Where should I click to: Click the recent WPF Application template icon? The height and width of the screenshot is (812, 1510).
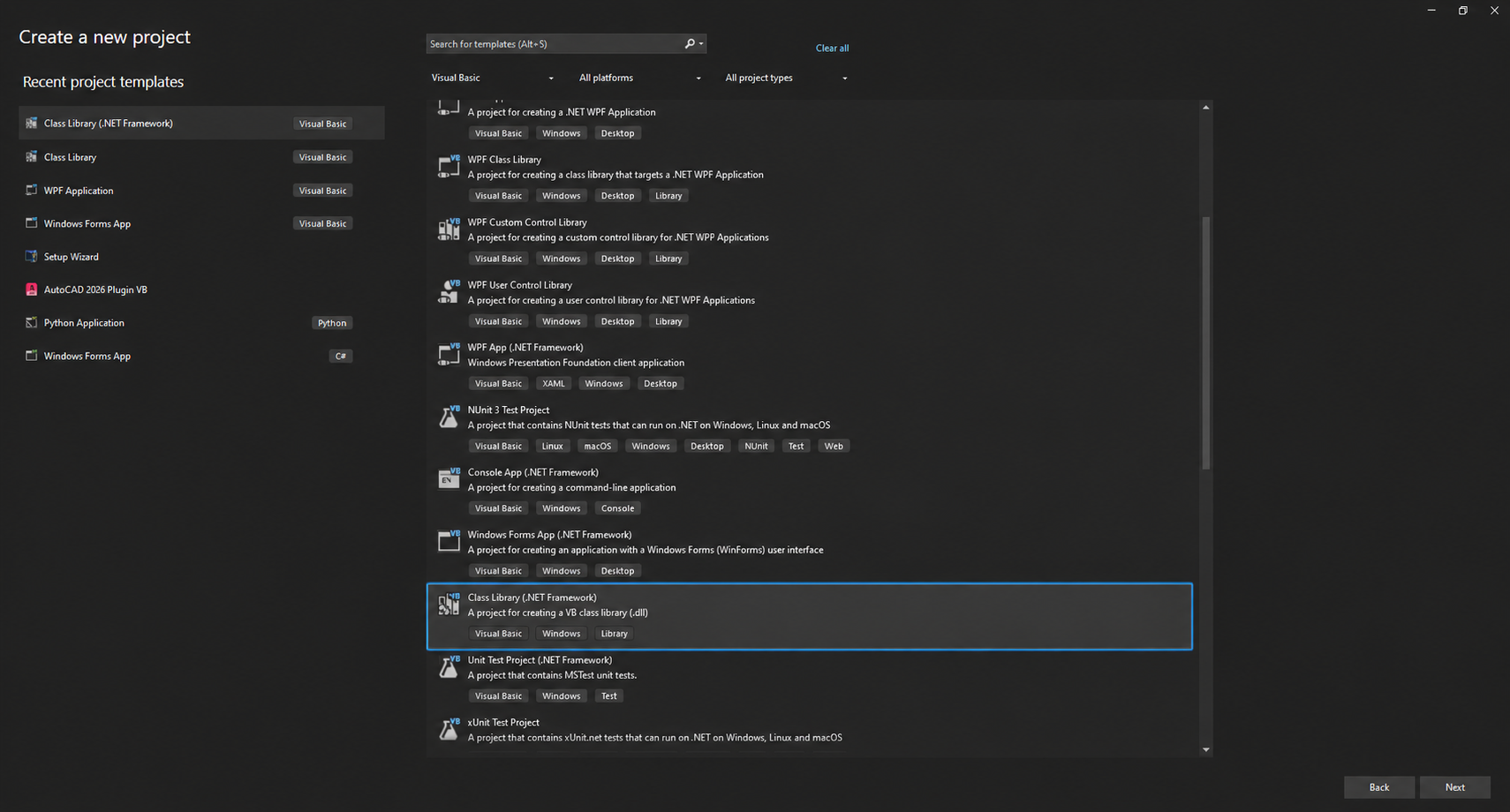[32, 191]
